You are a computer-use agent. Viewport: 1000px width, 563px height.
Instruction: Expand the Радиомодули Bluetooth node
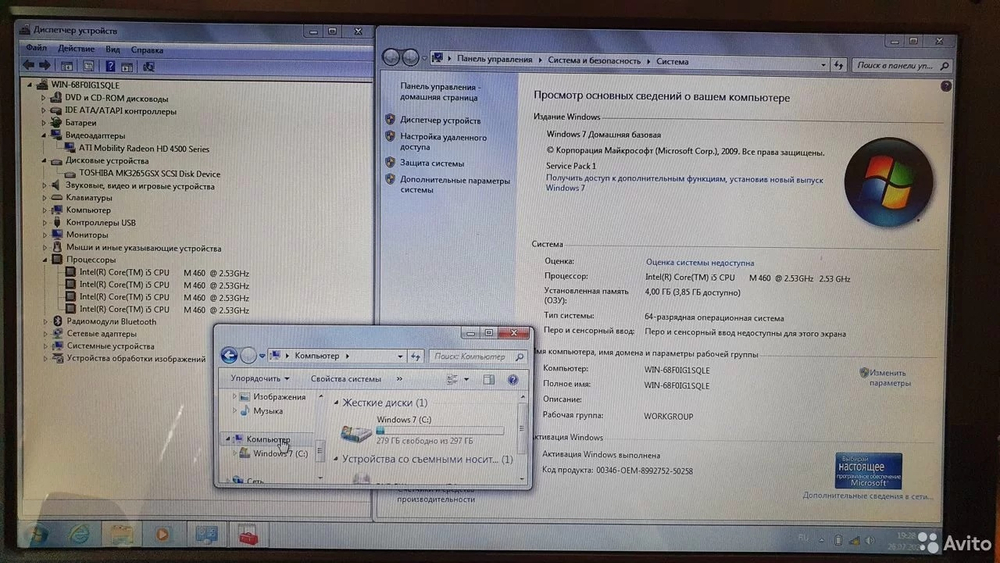[45, 321]
